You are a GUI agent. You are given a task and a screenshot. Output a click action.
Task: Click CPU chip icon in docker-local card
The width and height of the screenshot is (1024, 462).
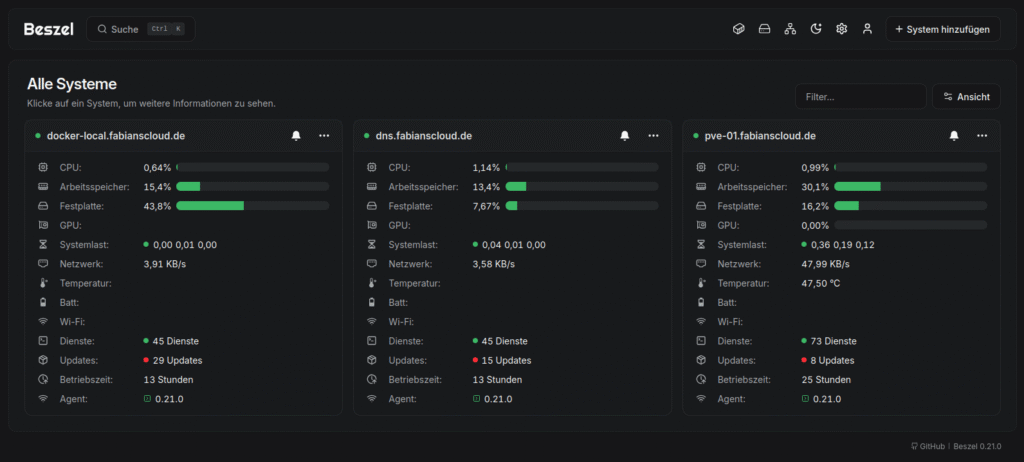pyautogui.click(x=42, y=167)
